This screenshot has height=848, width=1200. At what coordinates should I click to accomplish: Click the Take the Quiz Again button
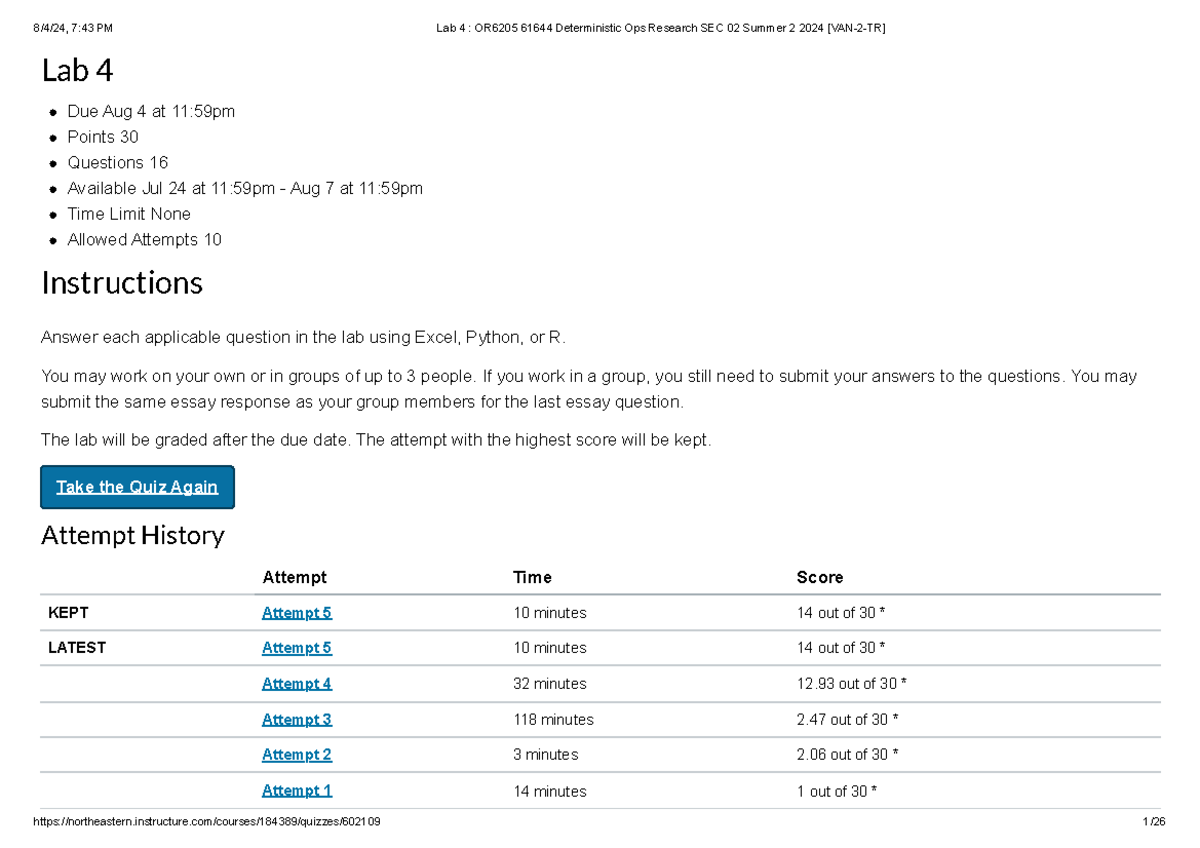point(137,487)
